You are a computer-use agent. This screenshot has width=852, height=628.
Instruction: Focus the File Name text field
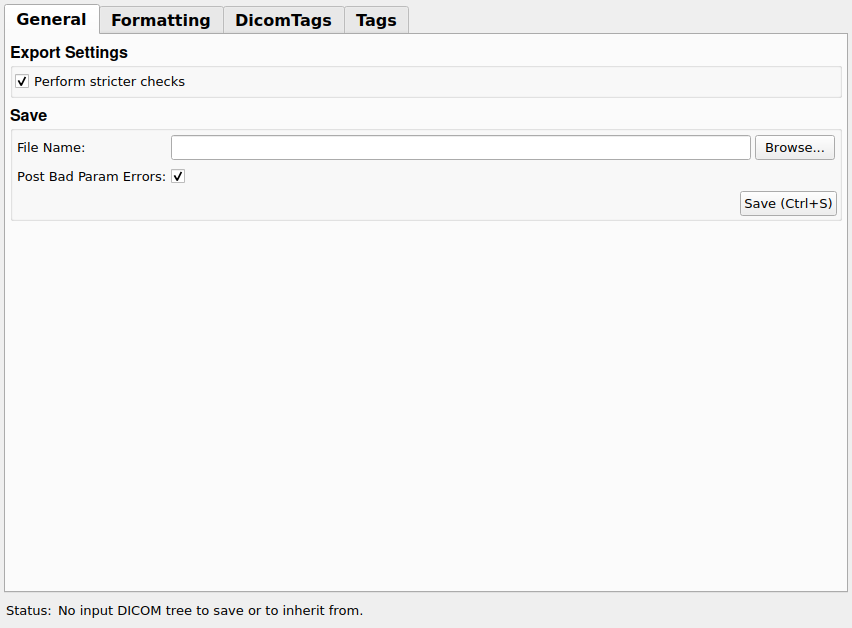click(460, 148)
